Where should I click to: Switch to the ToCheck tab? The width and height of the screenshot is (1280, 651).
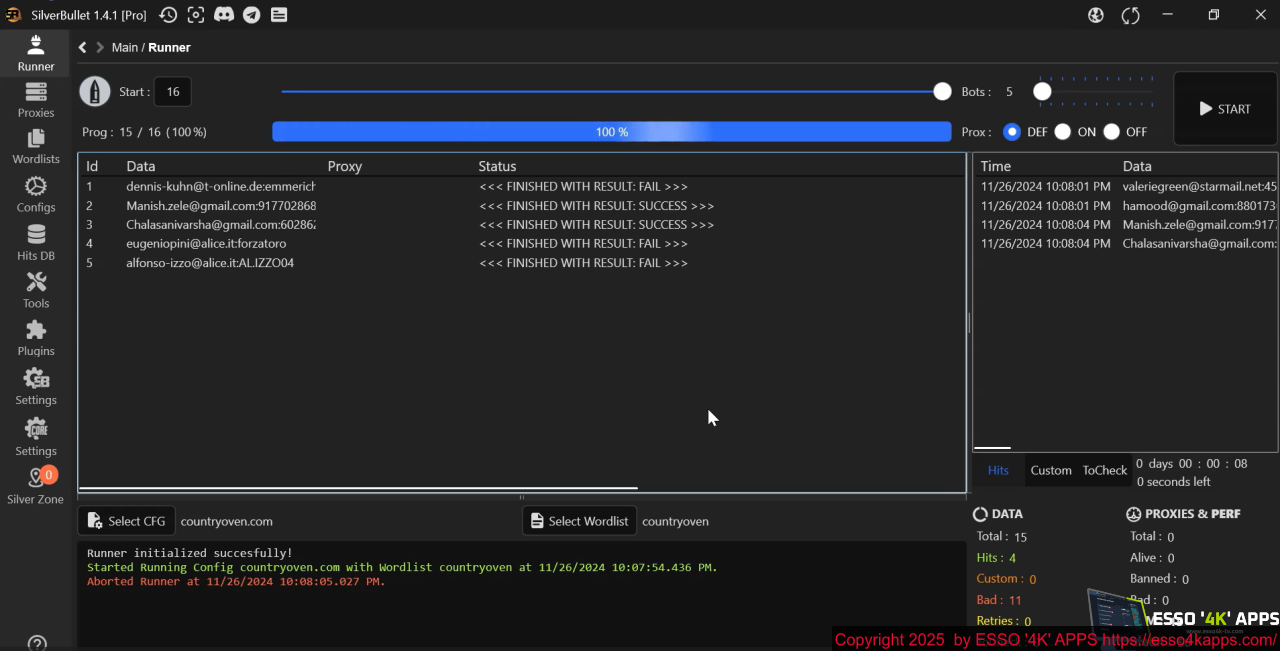coord(1104,470)
